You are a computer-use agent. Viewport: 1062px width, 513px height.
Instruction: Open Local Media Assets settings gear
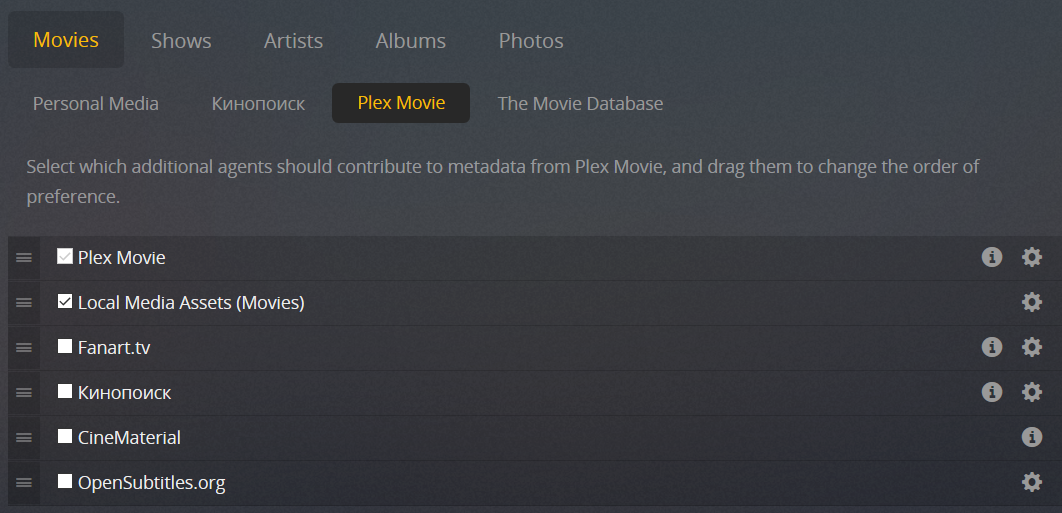pos(1032,302)
